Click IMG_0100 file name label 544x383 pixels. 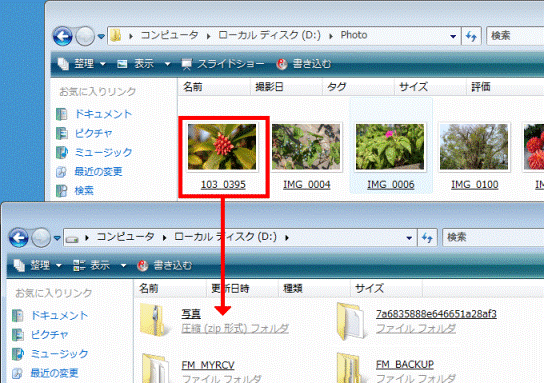(x=475, y=185)
